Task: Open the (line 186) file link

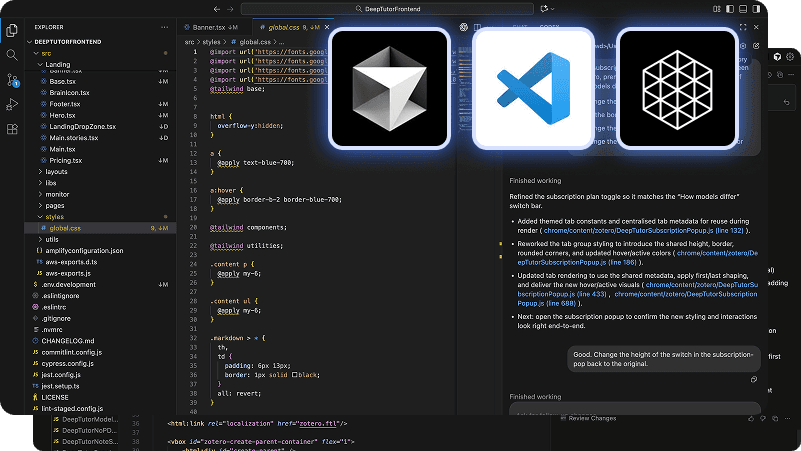Action: [x=622, y=262]
